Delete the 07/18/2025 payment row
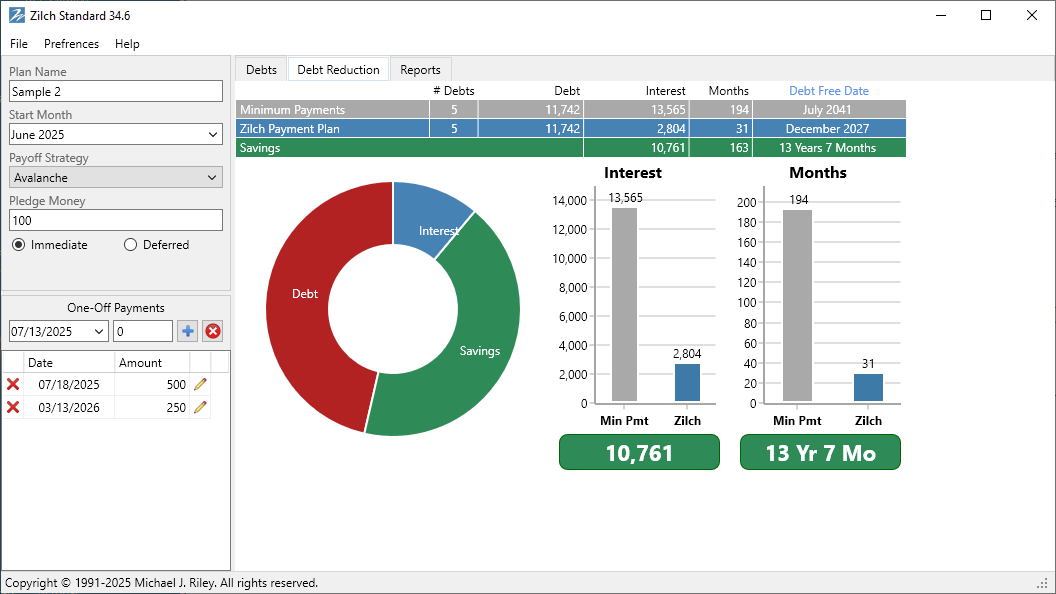Image resolution: width=1056 pixels, height=594 pixels. (x=13, y=385)
